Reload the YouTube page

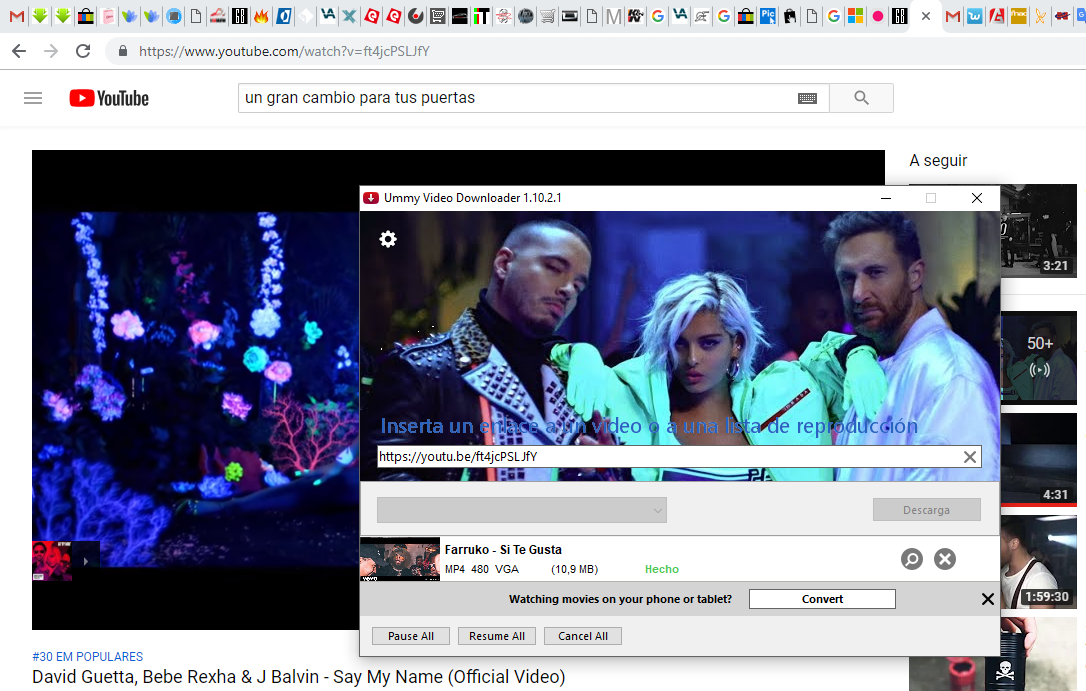[x=83, y=51]
